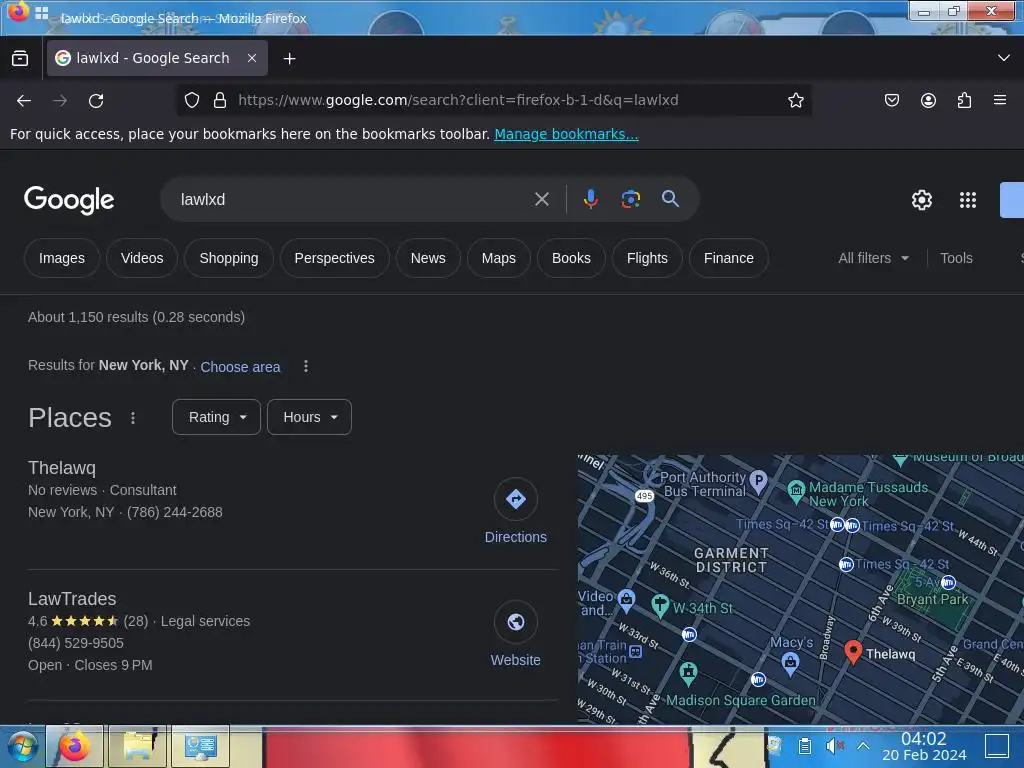The image size is (1024, 768).
Task: Expand the All filters dropdown
Action: [x=873, y=258]
